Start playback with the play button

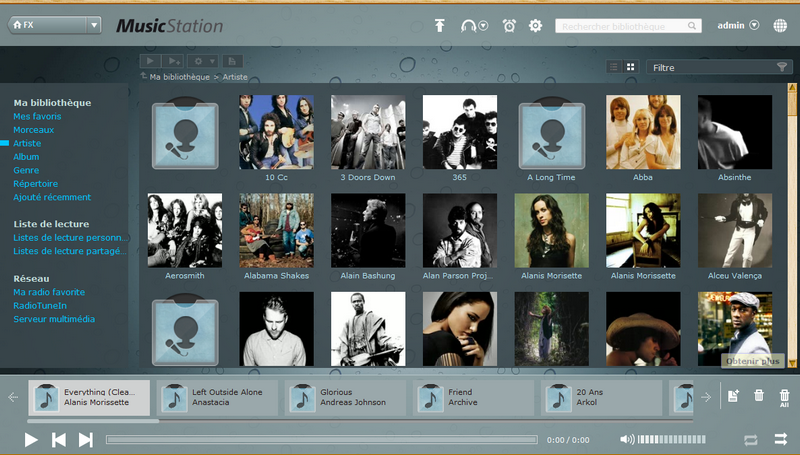(31, 440)
